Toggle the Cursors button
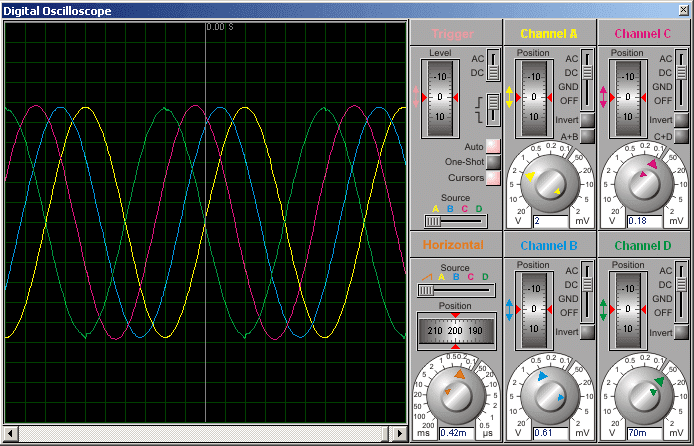The width and height of the screenshot is (694, 446). [493, 178]
